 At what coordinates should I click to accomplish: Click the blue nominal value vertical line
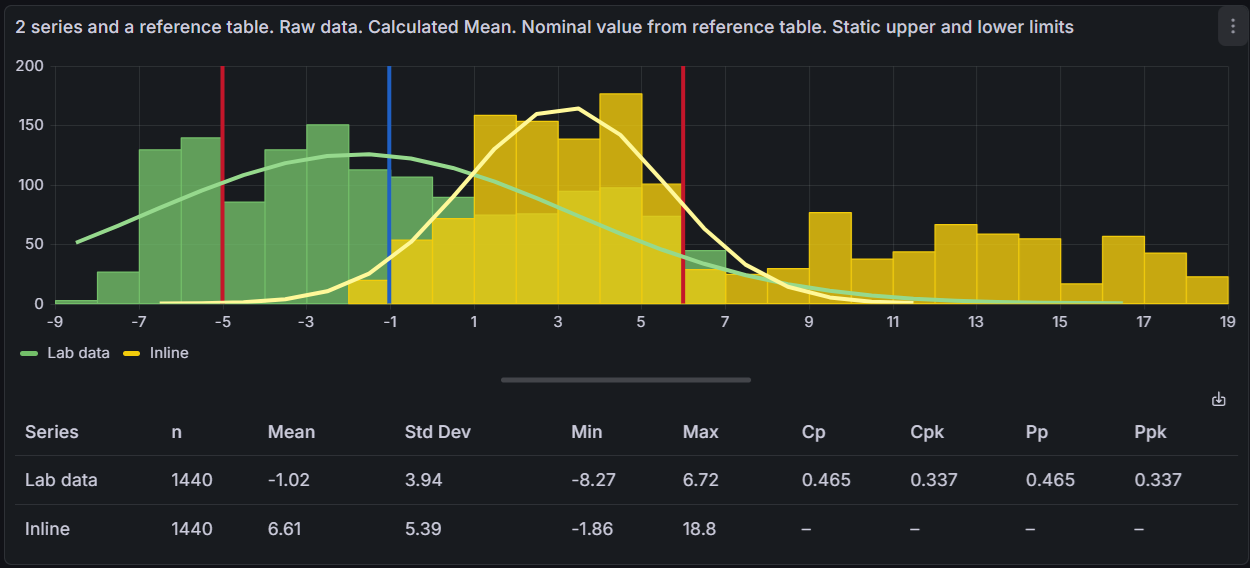[x=389, y=200]
